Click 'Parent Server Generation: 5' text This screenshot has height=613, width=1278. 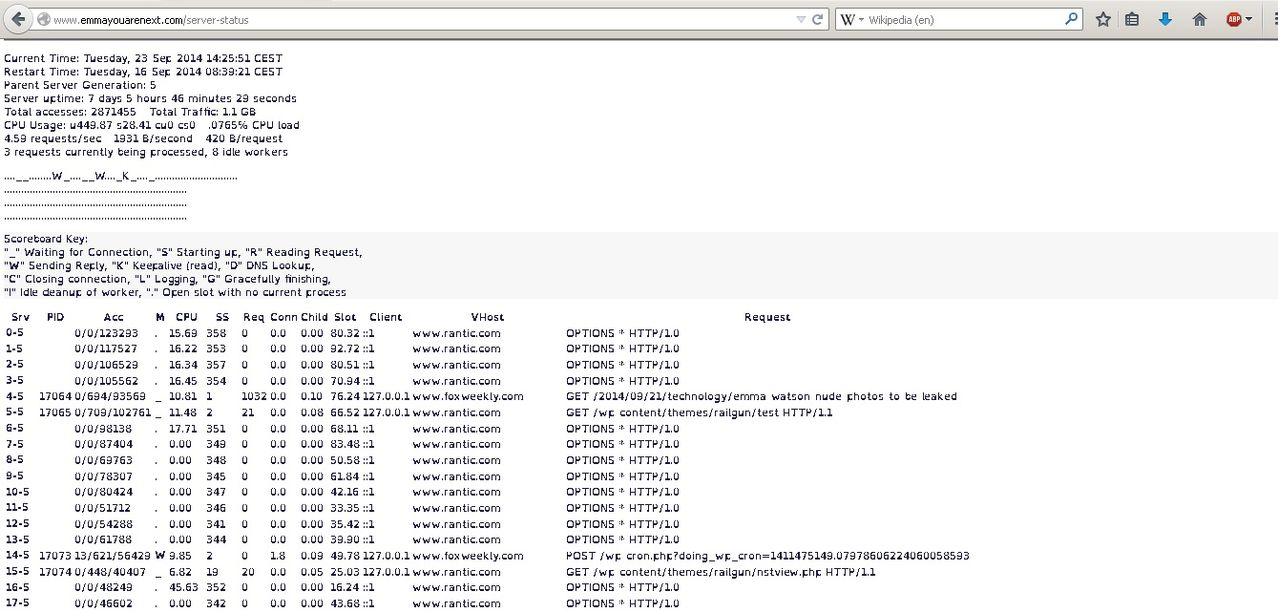[x=80, y=85]
